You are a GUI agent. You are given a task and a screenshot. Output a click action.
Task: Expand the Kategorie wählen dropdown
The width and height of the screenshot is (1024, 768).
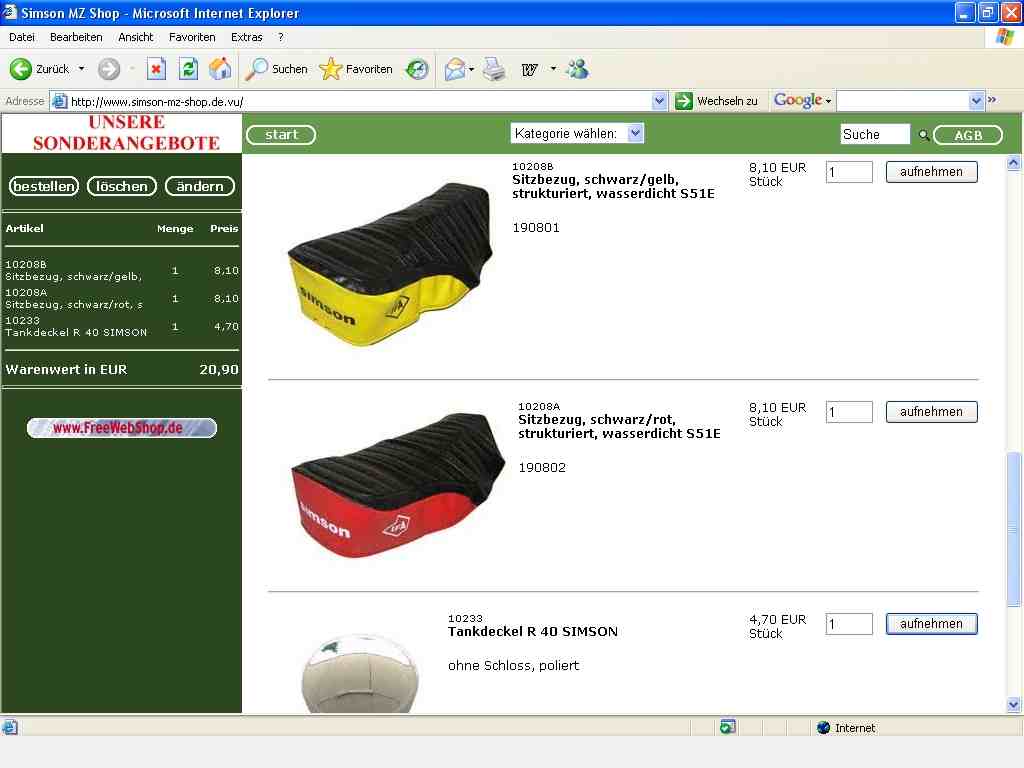tap(635, 133)
